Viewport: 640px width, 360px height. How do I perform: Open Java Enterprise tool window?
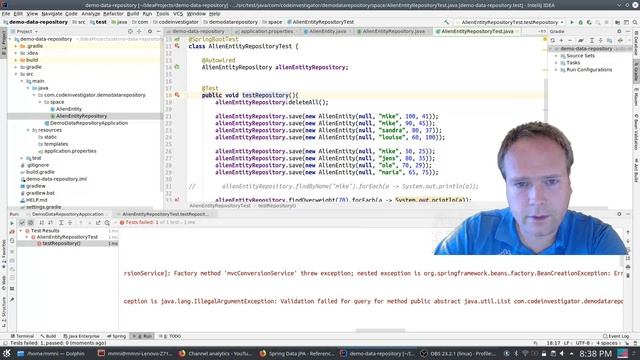point(81,336)
